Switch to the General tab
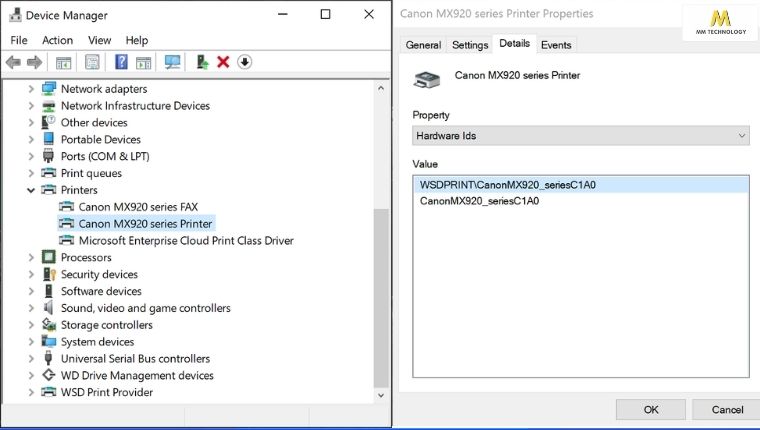Viewport: 760px width, 430px height. point(423,45)
